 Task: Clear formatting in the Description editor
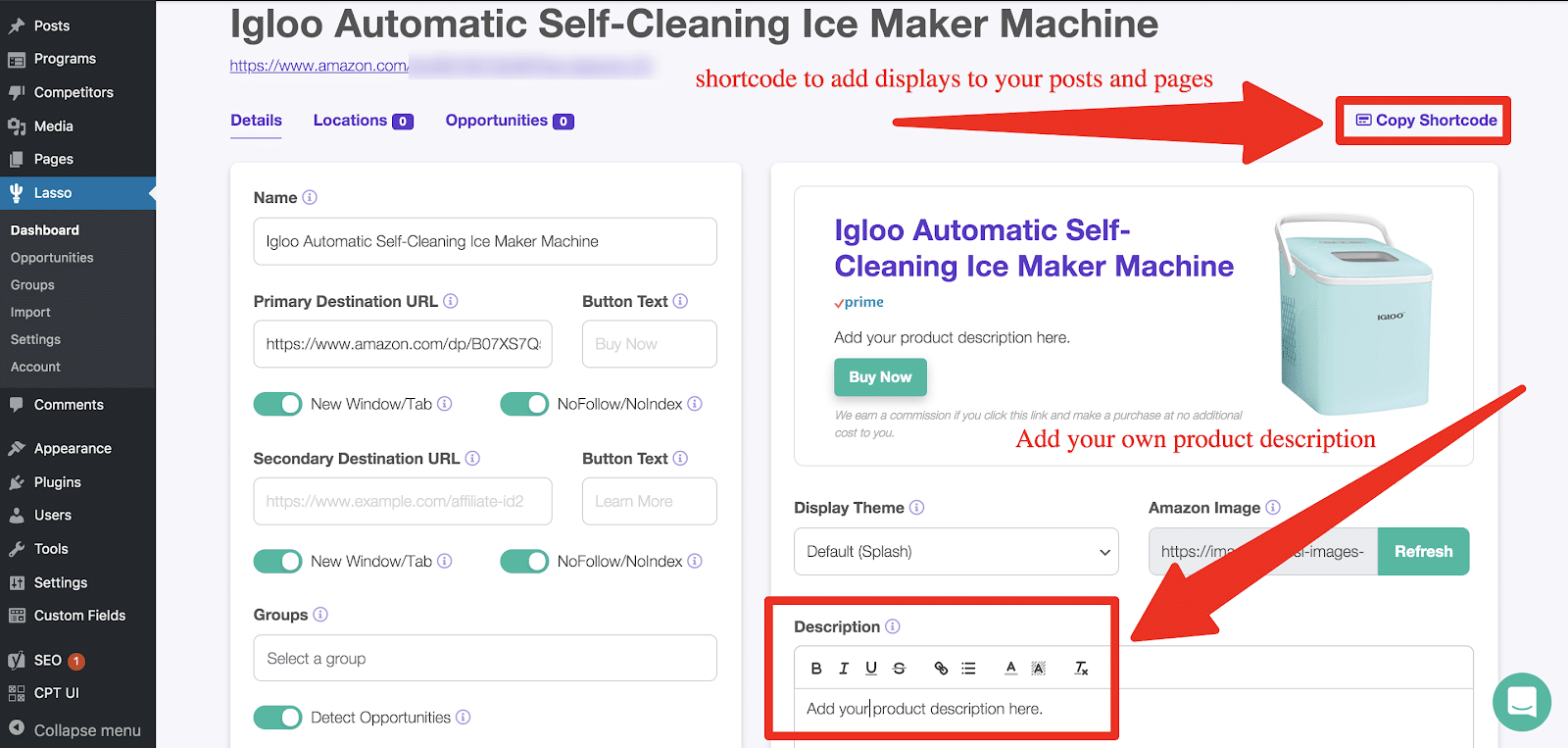coord(1081,668)
